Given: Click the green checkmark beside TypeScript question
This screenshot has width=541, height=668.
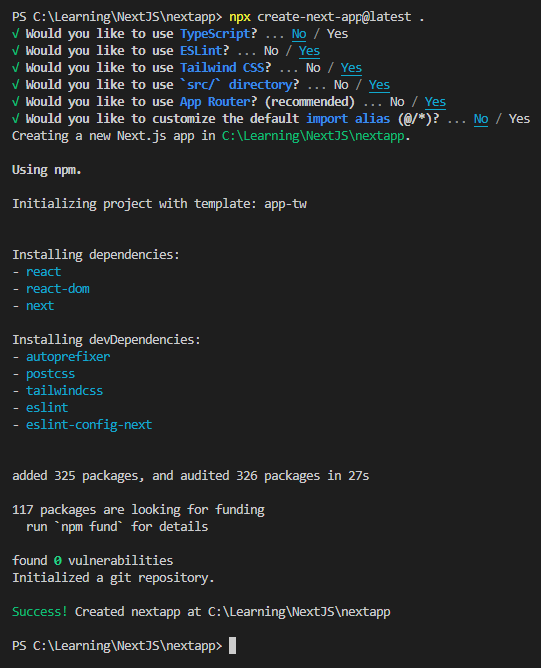Looking at the screenshot, I should tap(16, 34).
